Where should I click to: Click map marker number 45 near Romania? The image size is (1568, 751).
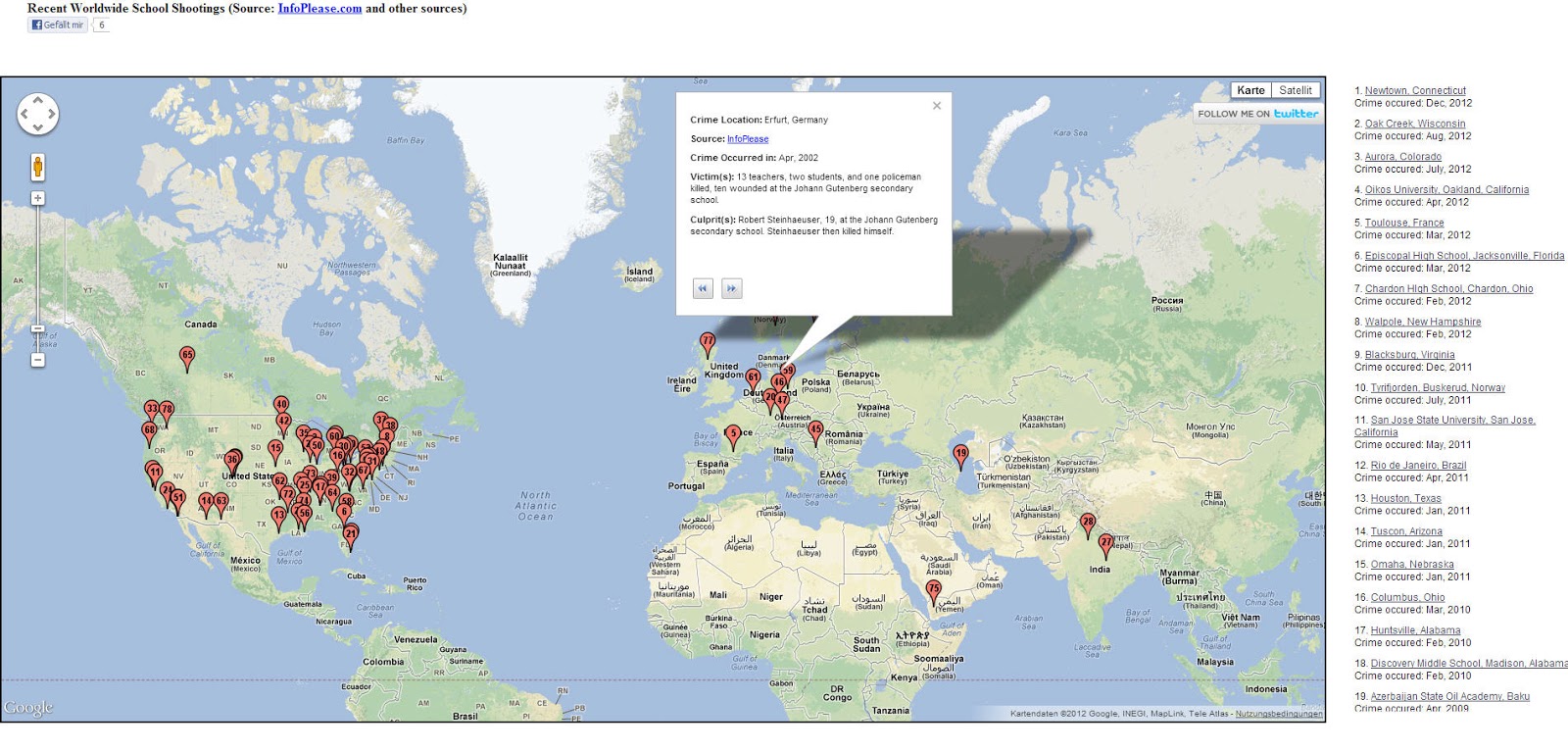pyautogui.click(x=815, y=431)
